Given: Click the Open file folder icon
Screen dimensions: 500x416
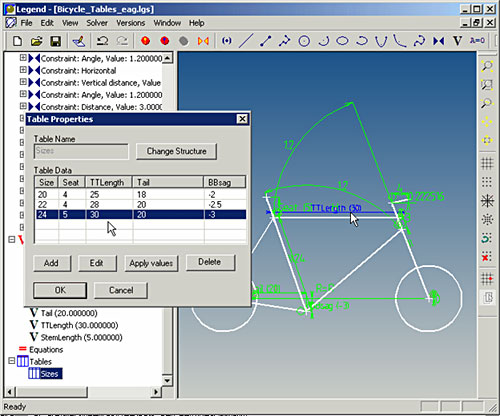Looking at the screenshot, I should click(x=36, y=41).
